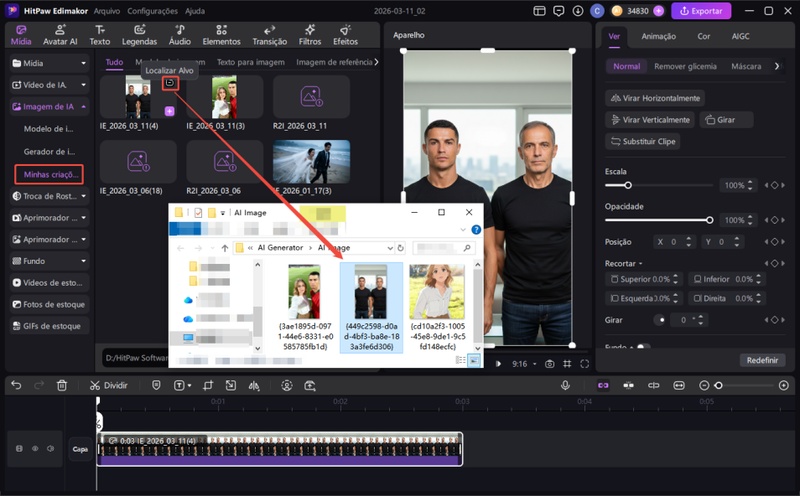
Task: Click the microphone voice-over icon
Action: 565,385
